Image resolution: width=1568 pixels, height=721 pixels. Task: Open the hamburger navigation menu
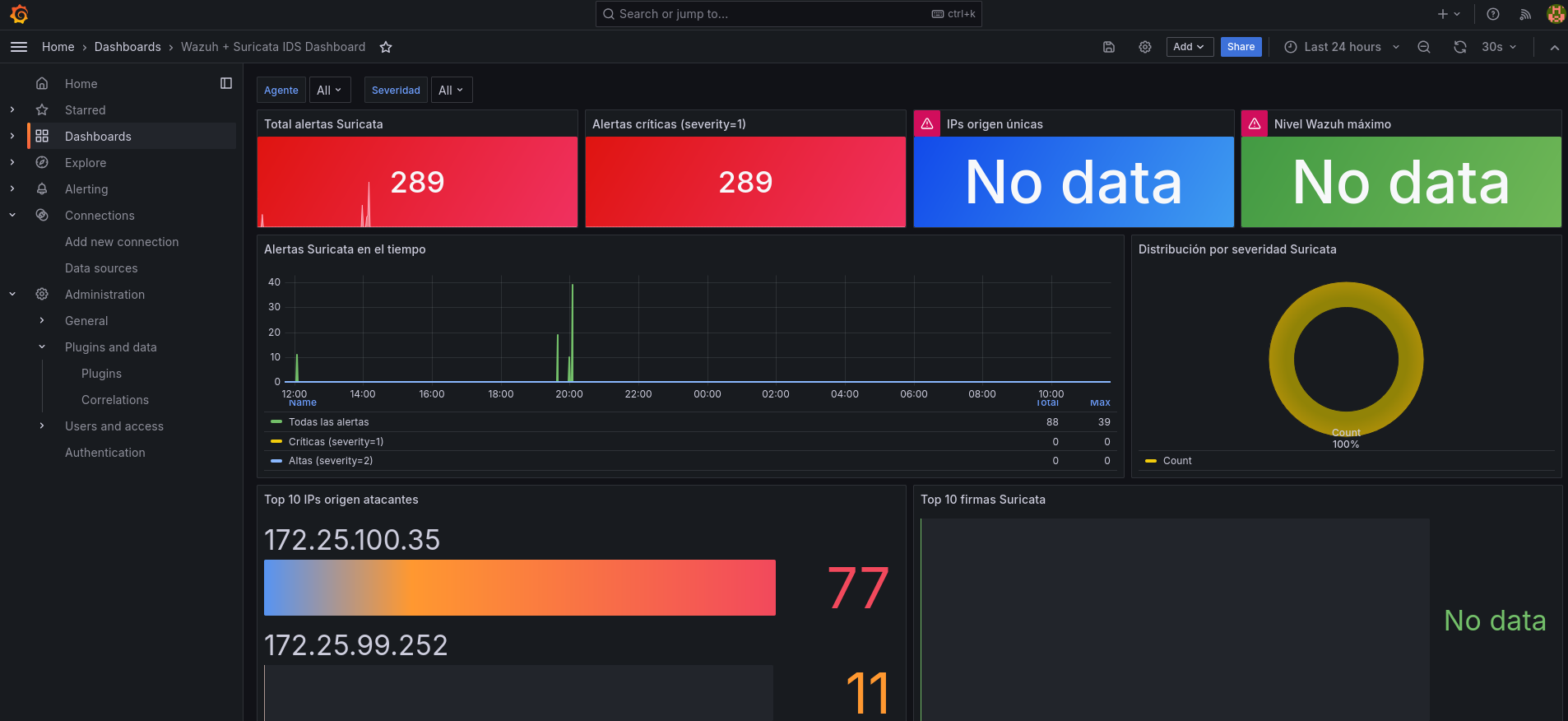tap(19, 47)
